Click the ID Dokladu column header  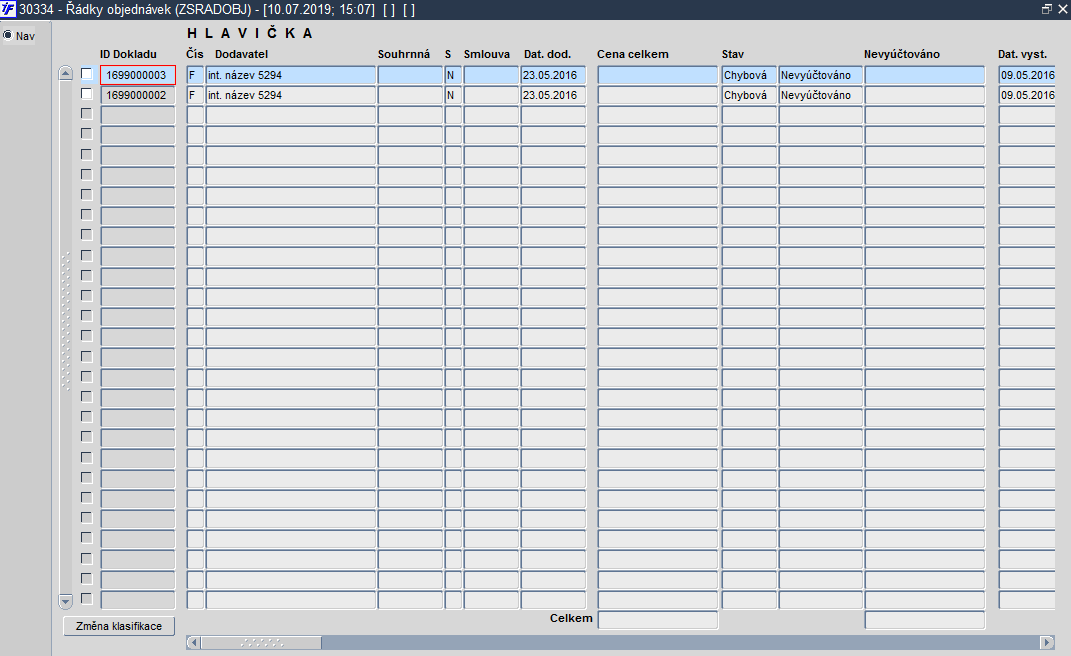(128, 54)
